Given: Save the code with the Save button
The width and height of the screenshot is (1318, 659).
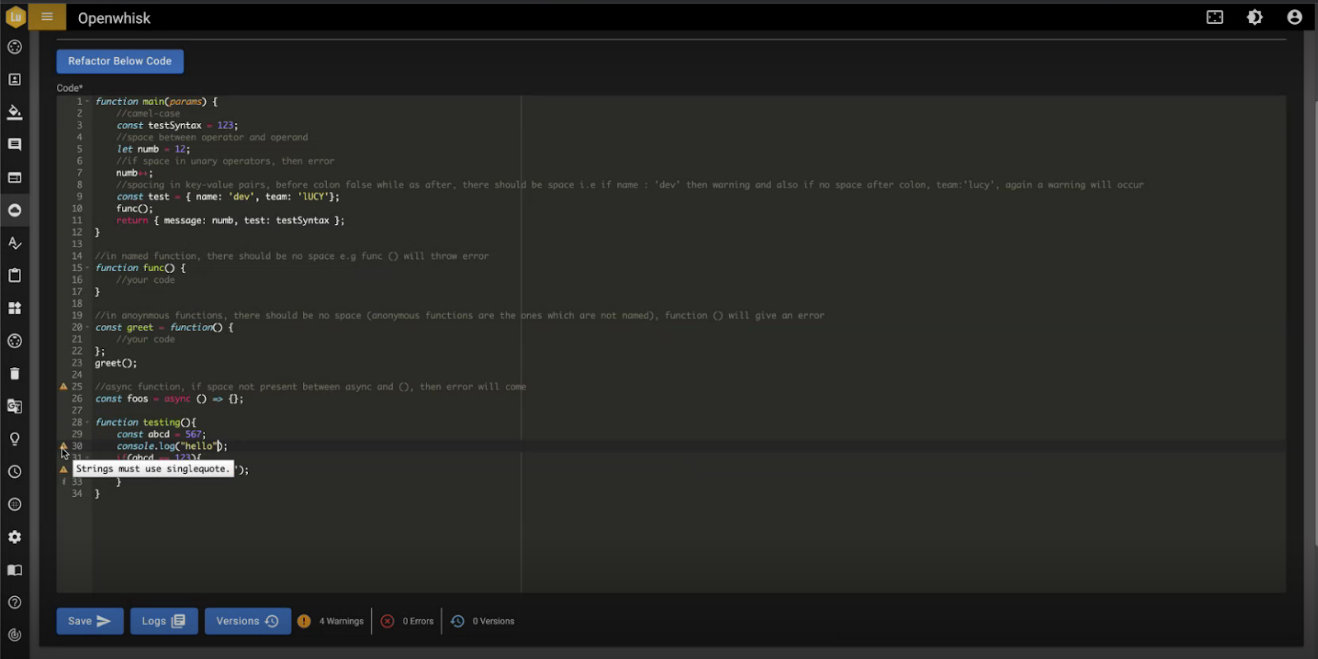Looking at the screenshot, I should pyautogui.click(x=90, y=621).
